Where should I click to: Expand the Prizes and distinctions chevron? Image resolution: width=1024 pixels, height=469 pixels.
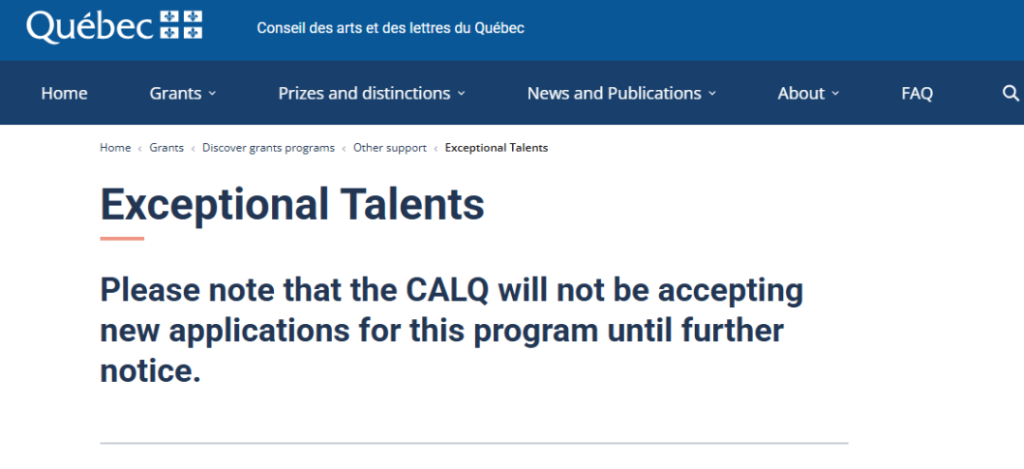[461, 94]
